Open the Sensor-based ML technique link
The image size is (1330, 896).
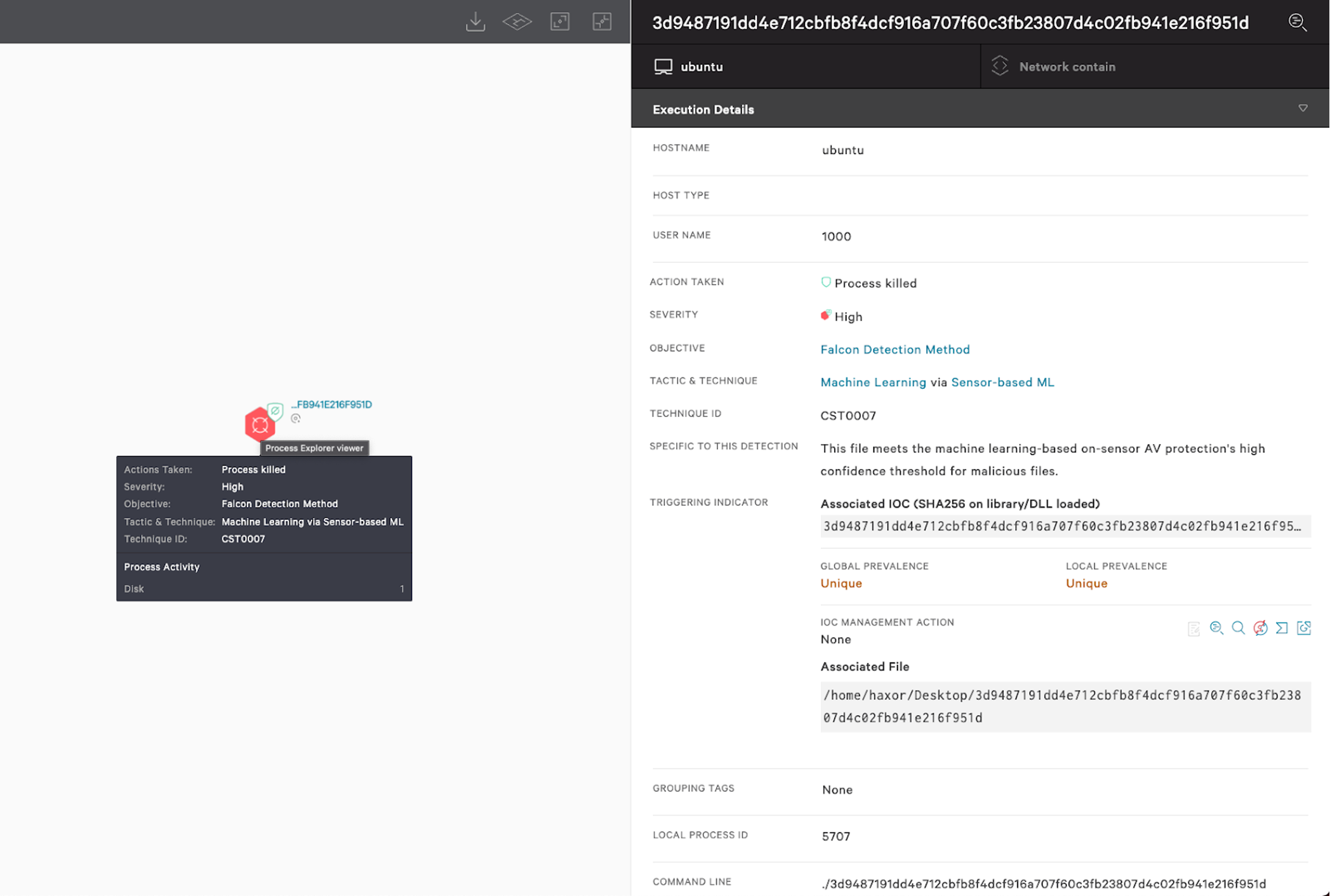(1002, 382)
